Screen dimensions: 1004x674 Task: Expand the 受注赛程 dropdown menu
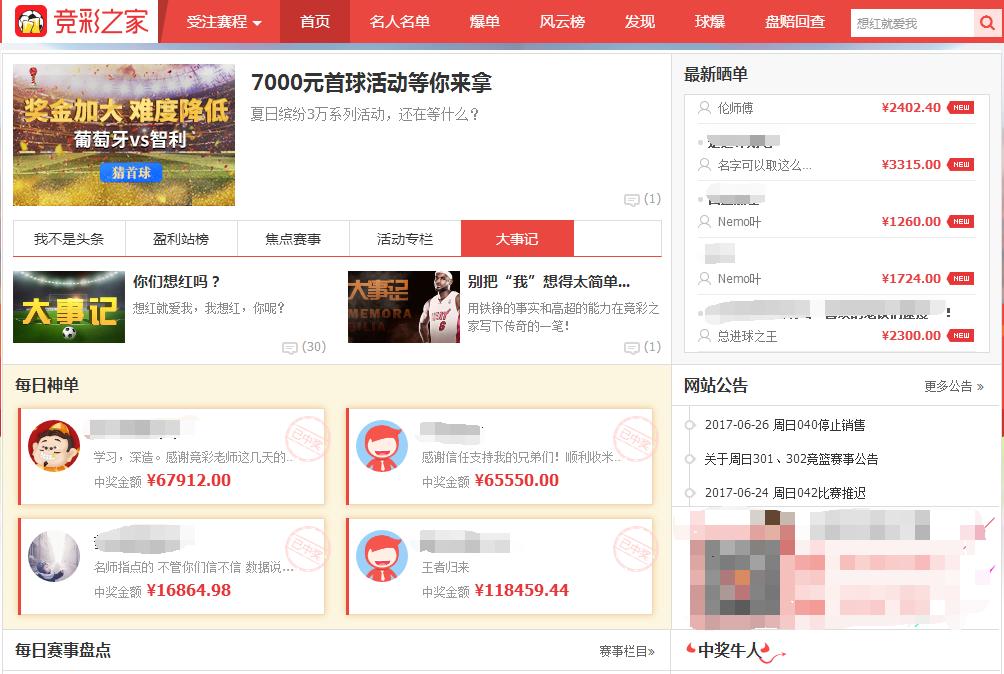tap(220, 22)
